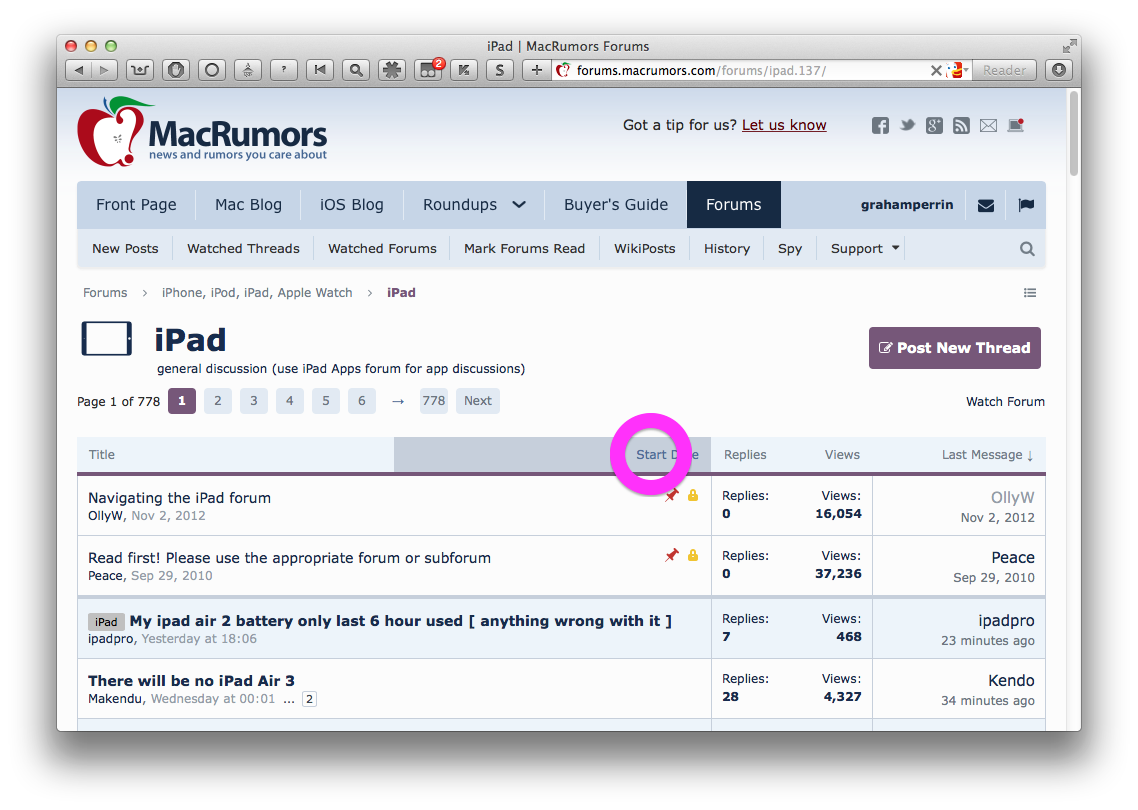The width and height of the screenshot is (1138, 810).
Task: Open extension dropdown arrow in address bar
Action: pos(966,70)
